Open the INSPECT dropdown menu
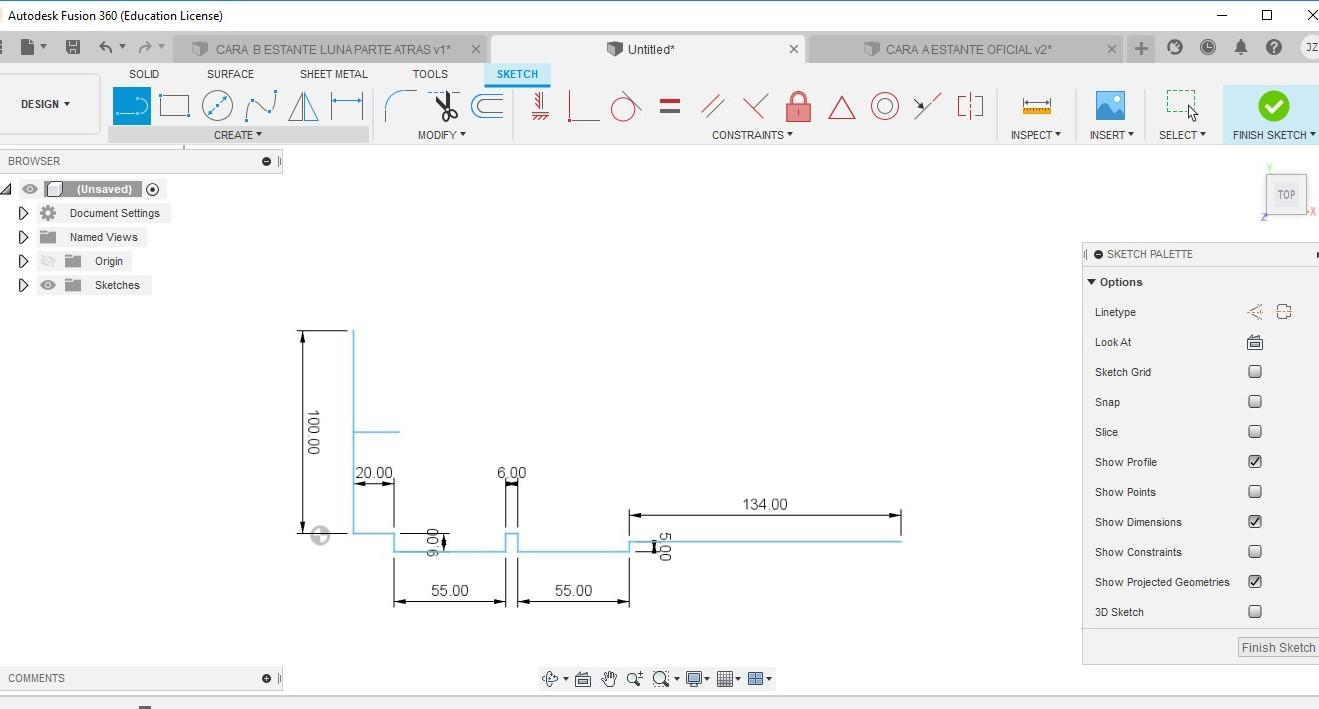Screen dimensions: 1319x709 (x=1036, y=135)
